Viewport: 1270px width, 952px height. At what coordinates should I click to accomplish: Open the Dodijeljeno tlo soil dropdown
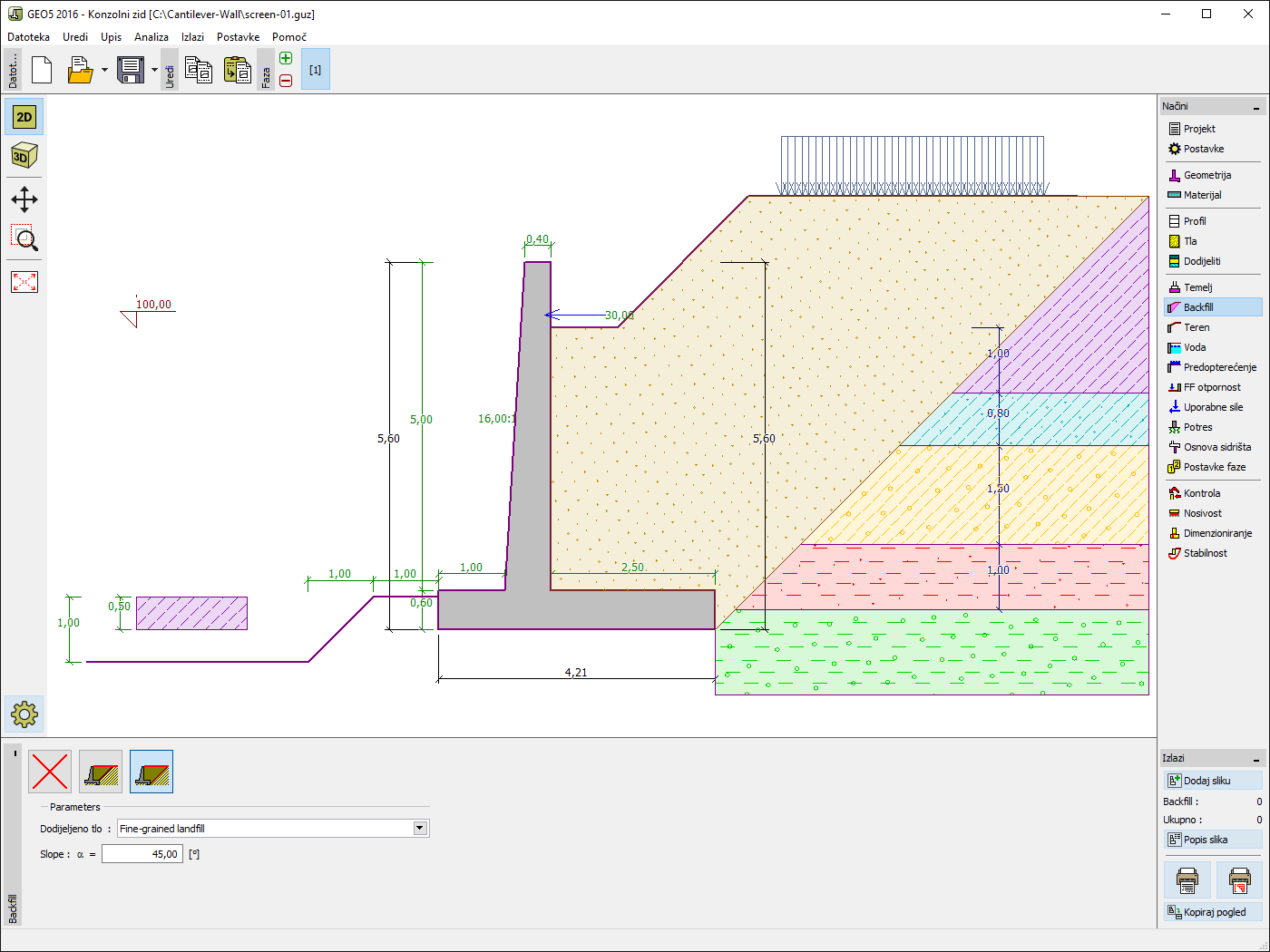point(419,828)
